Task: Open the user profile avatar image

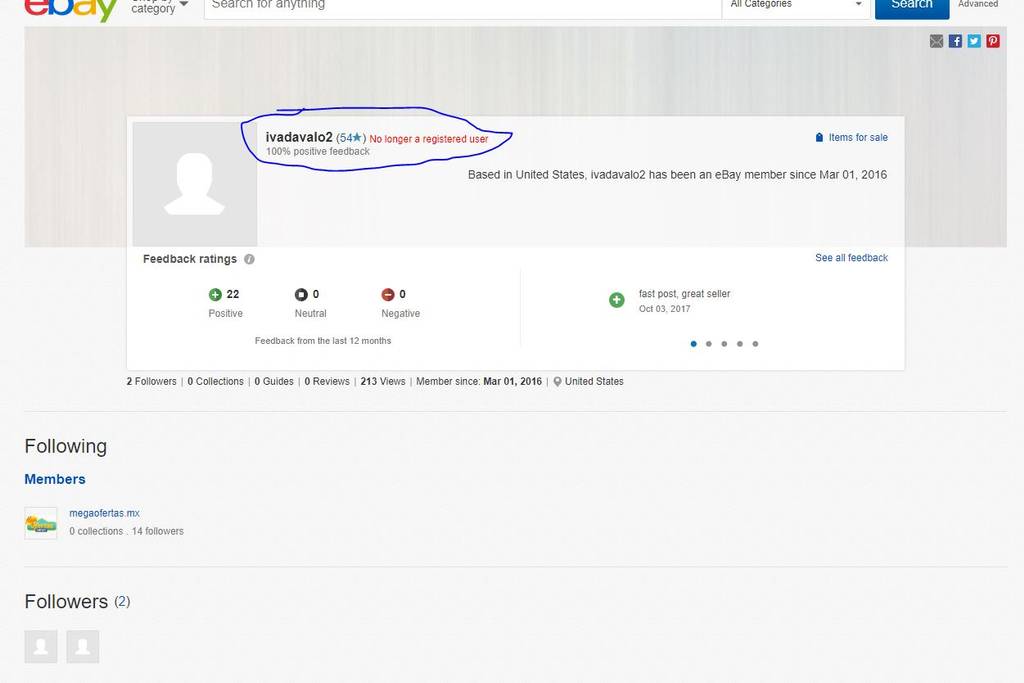Action: 195,183
